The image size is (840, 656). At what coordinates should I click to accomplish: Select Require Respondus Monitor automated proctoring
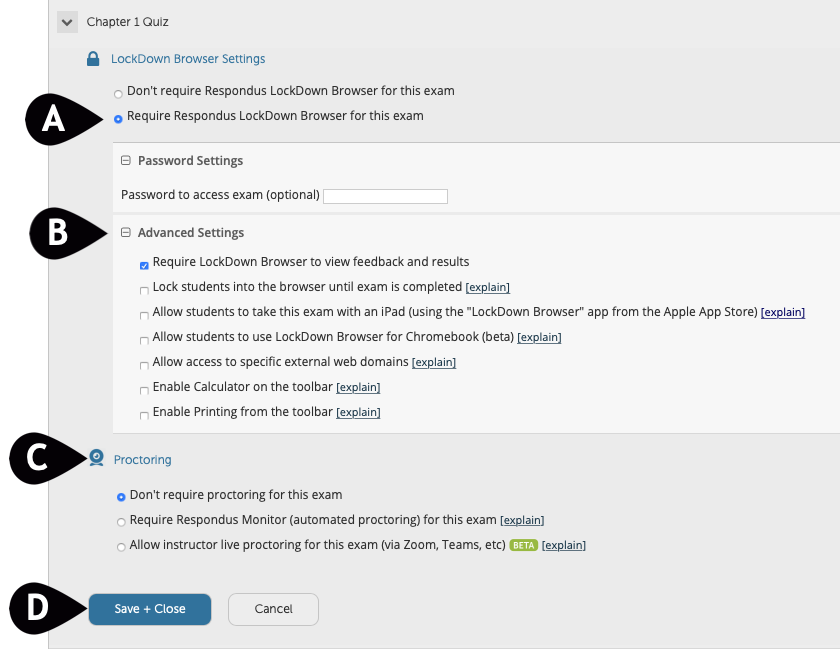point(121,522)
